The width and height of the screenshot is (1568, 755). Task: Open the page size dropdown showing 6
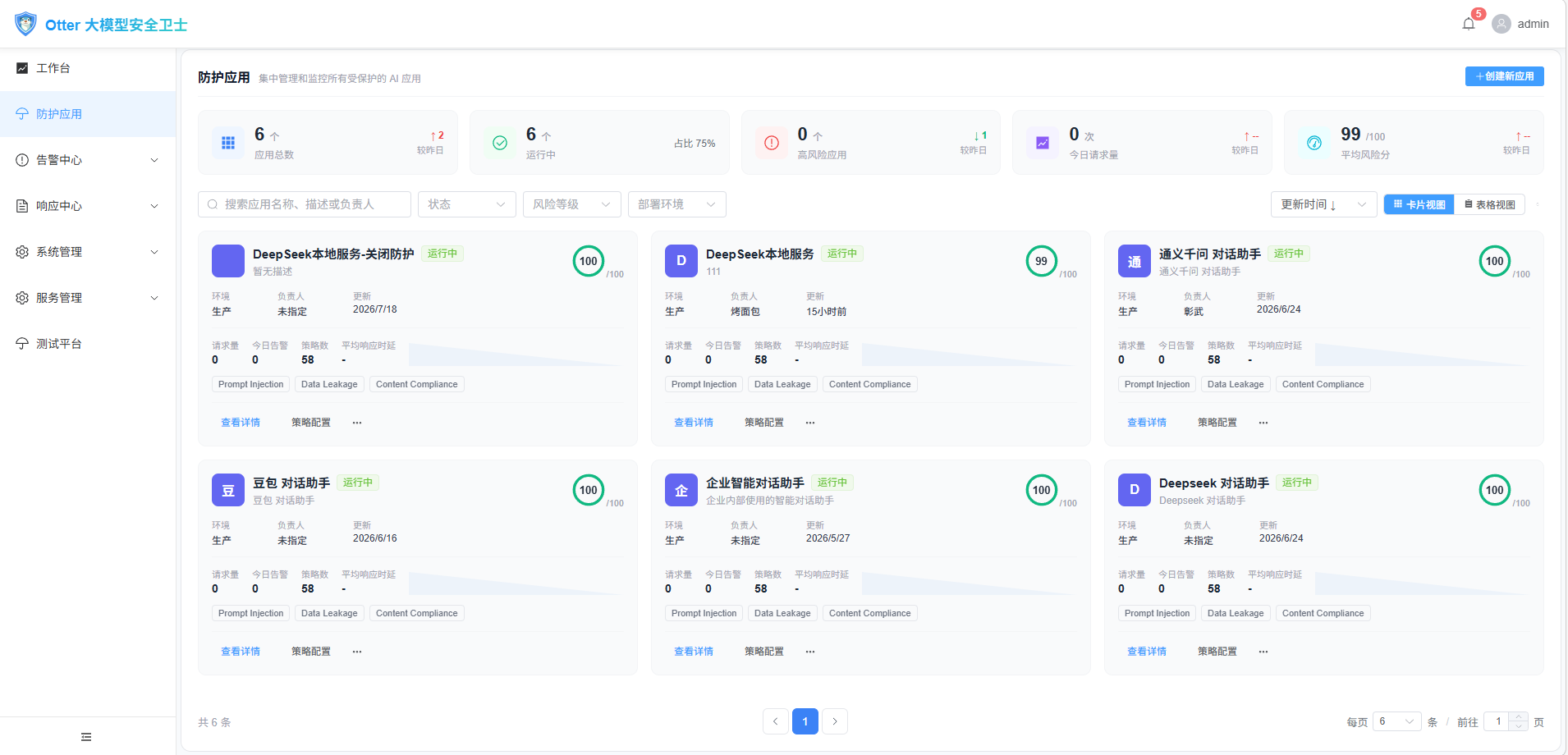(x=1397, y=721)
